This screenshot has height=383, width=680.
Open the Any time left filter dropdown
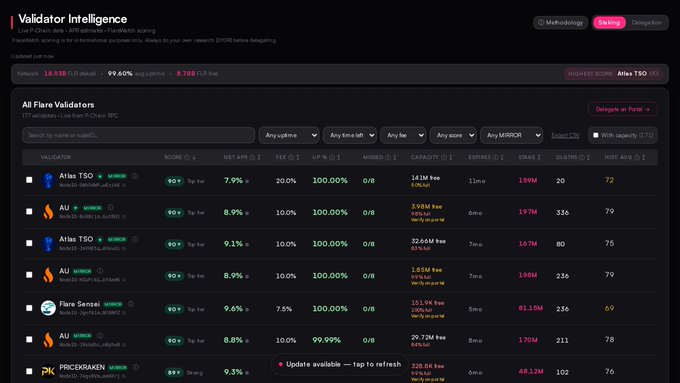pyautogui.click(x=350, y=135)
